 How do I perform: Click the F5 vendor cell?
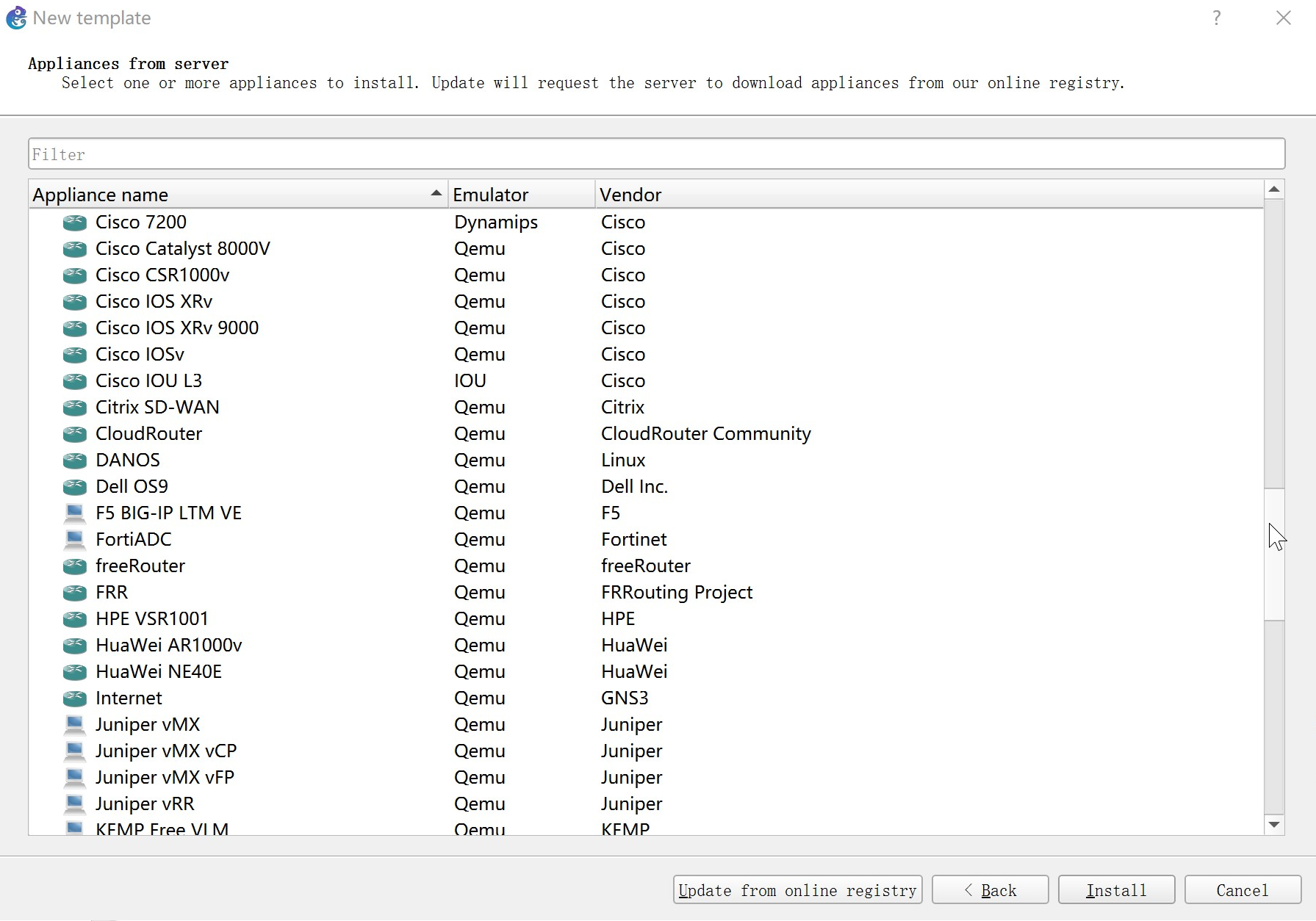[611, 513]
